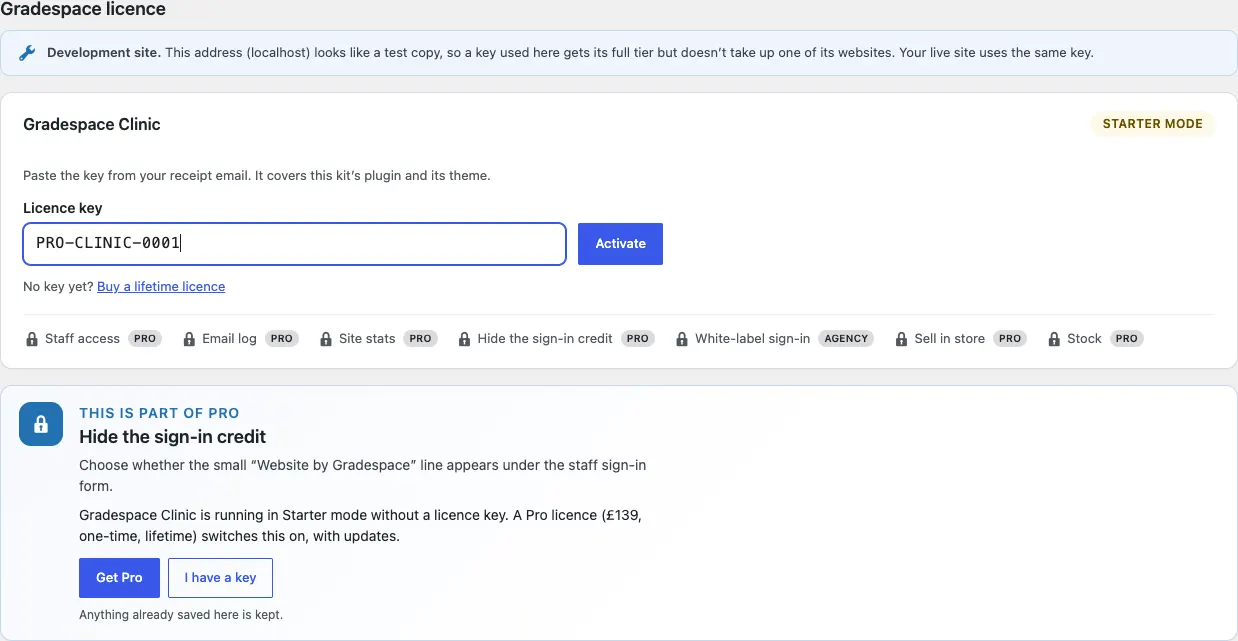Screen dimensions: 1238x641
Task: Click the lock icon beside Staff access
Action: [x=32, y=339]
